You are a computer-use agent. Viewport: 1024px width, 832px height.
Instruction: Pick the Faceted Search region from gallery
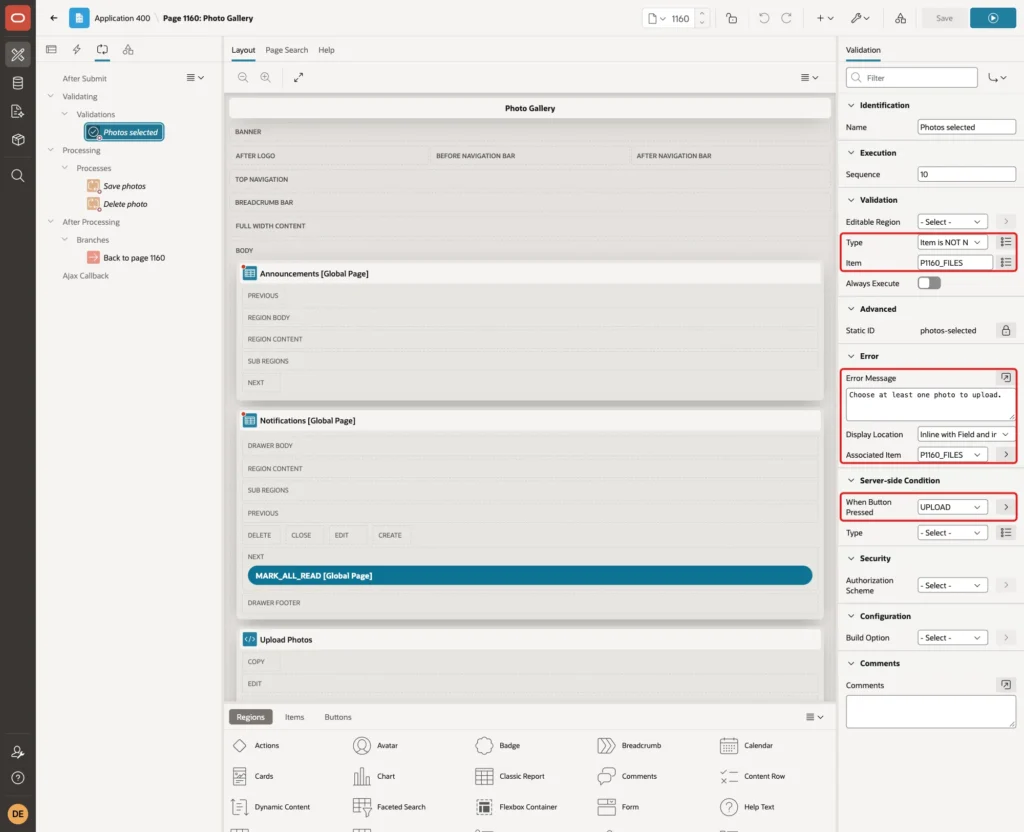(389, 807)
